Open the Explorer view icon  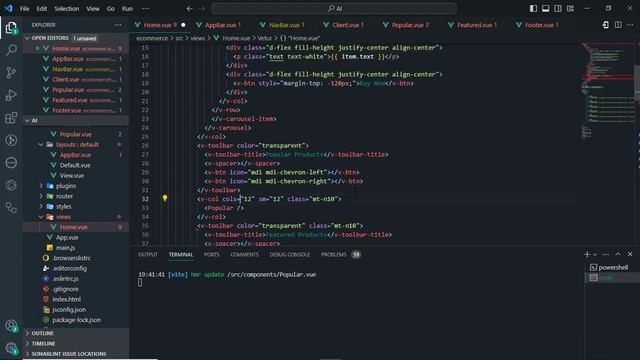(11, 28)
